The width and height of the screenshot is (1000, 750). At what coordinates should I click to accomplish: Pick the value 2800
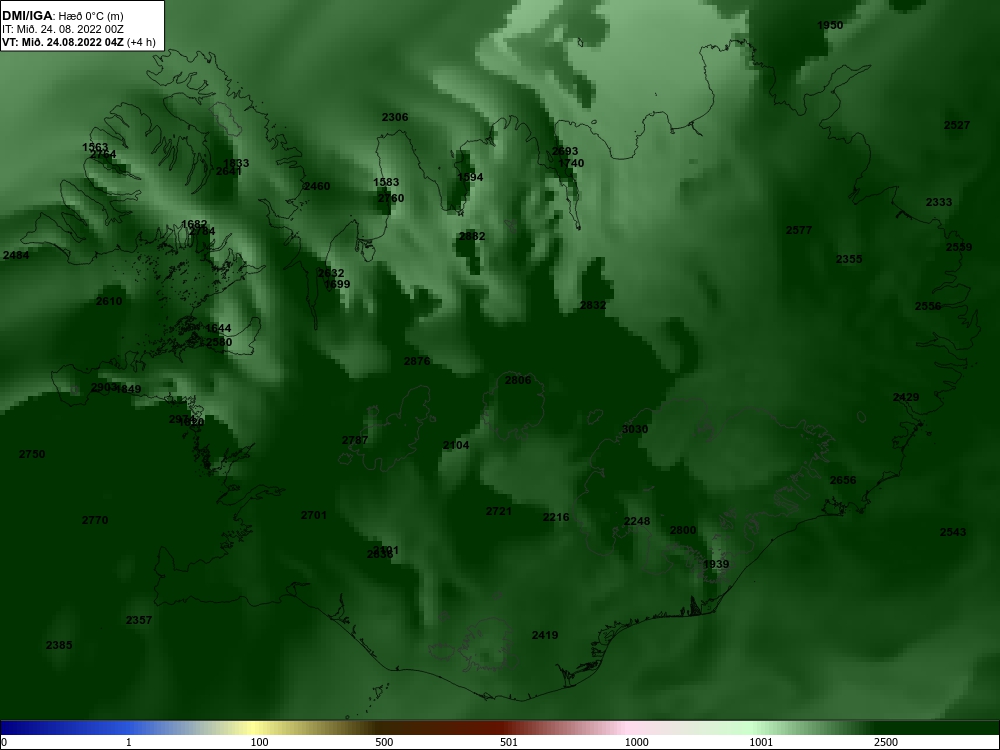tap(683, 531)
